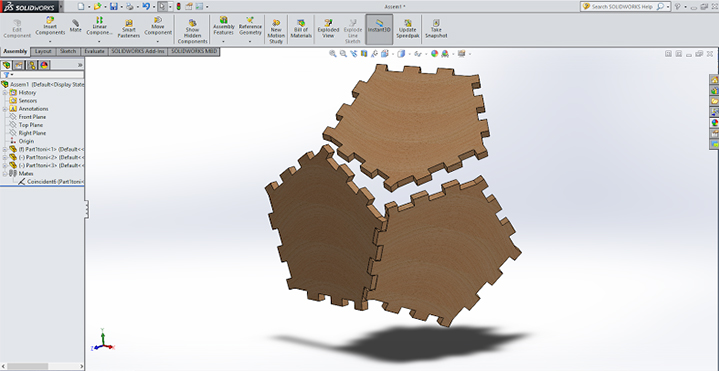Start a New Motion Study
This screenshot has height=371, width=719.
(x=276, y=31)
